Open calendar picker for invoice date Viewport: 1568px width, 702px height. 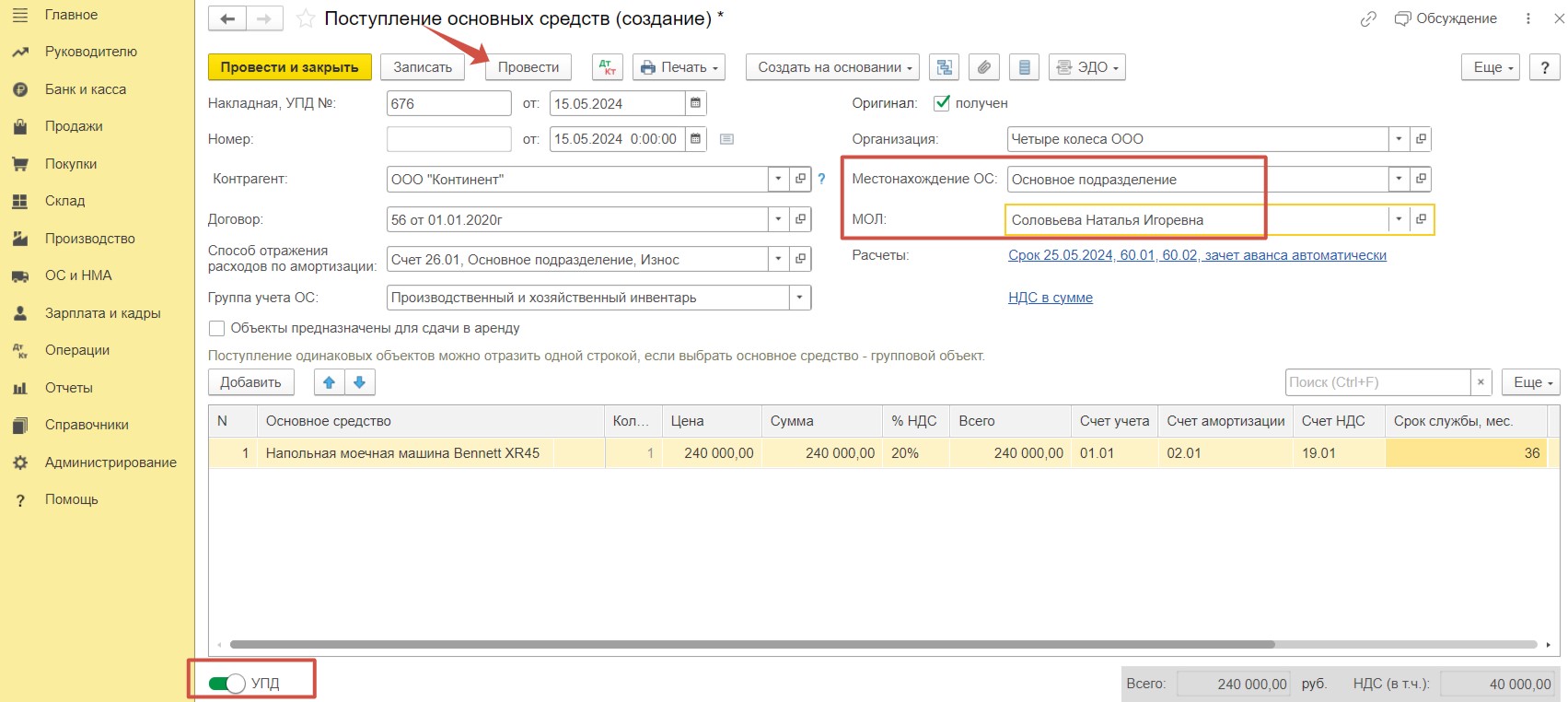click(x=696, y=103)
